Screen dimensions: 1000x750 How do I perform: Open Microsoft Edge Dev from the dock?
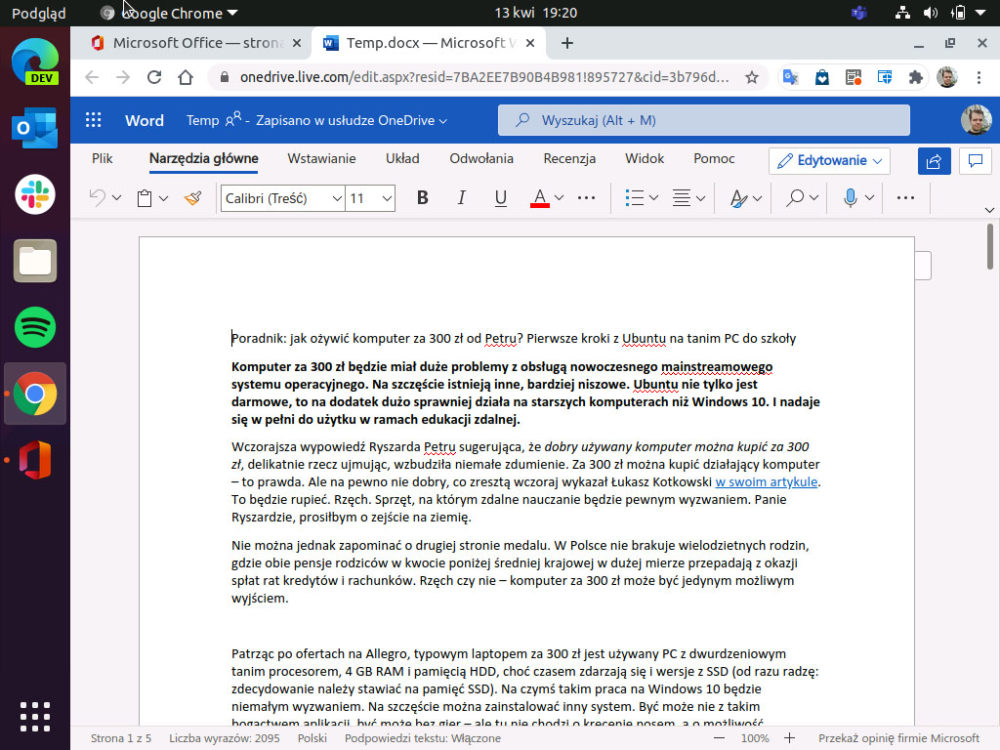pyautogui.click(x=35, y=62)
